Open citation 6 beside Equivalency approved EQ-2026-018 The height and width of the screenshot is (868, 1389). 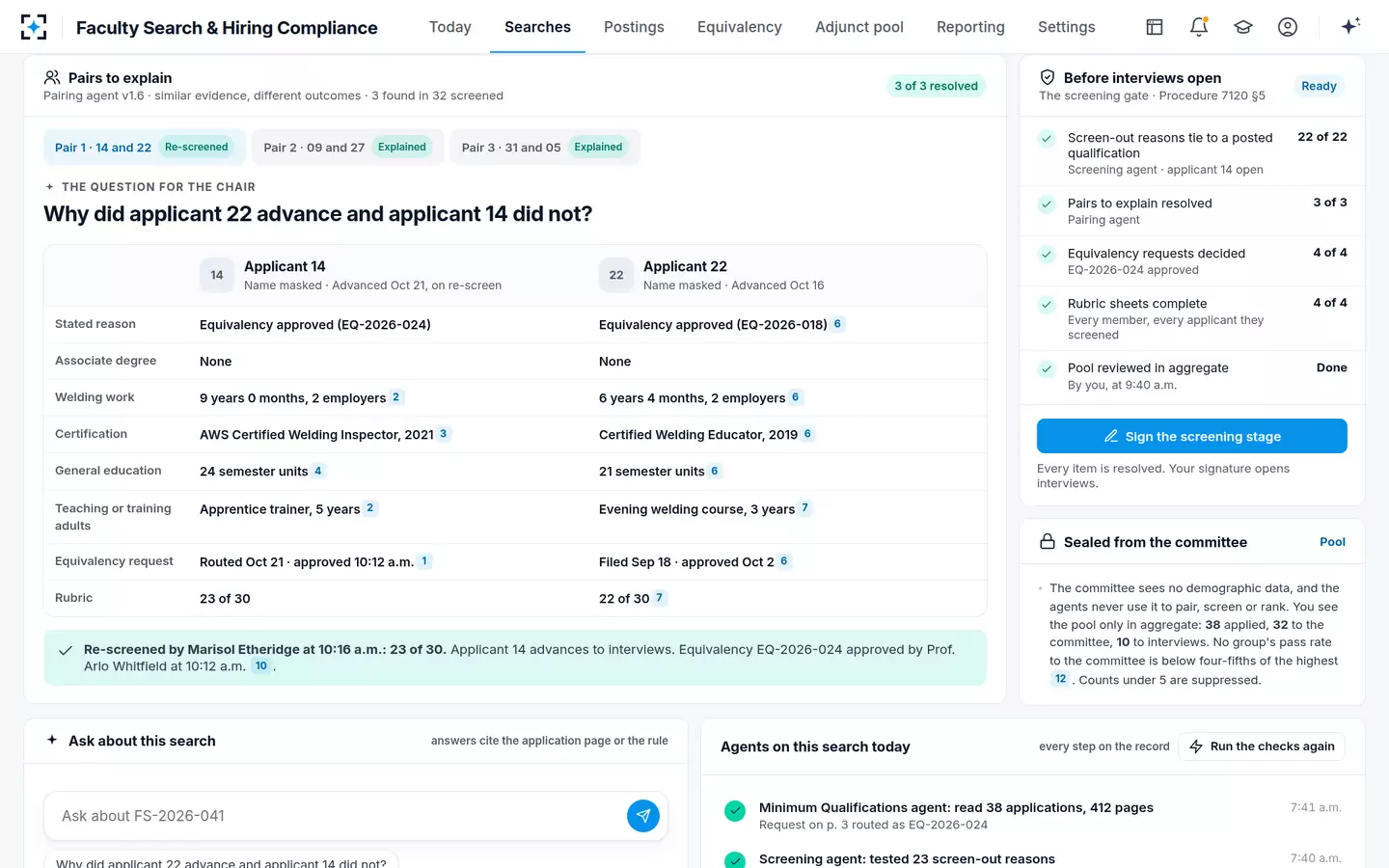click(x=837, y=324)
